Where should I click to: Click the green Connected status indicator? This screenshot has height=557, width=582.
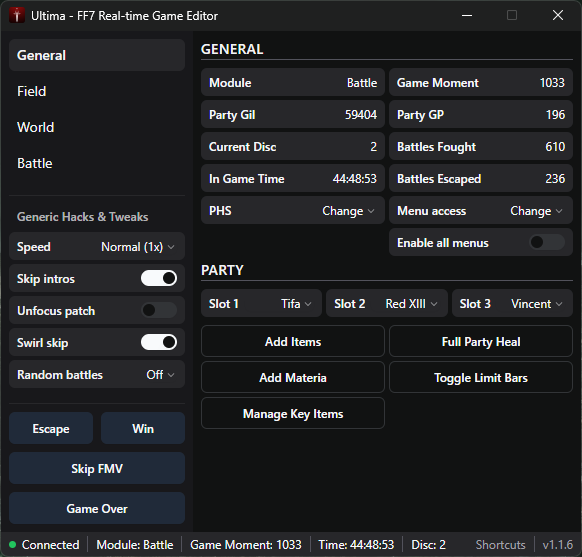point(13,544)
